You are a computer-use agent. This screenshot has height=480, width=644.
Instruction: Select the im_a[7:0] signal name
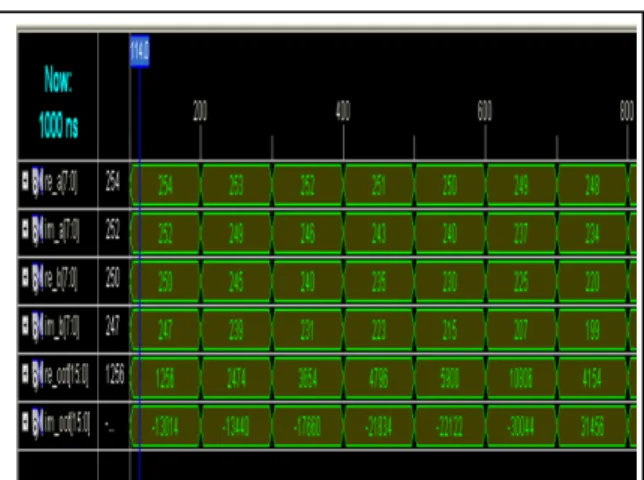pyautogui.click(x=61, y=232)
